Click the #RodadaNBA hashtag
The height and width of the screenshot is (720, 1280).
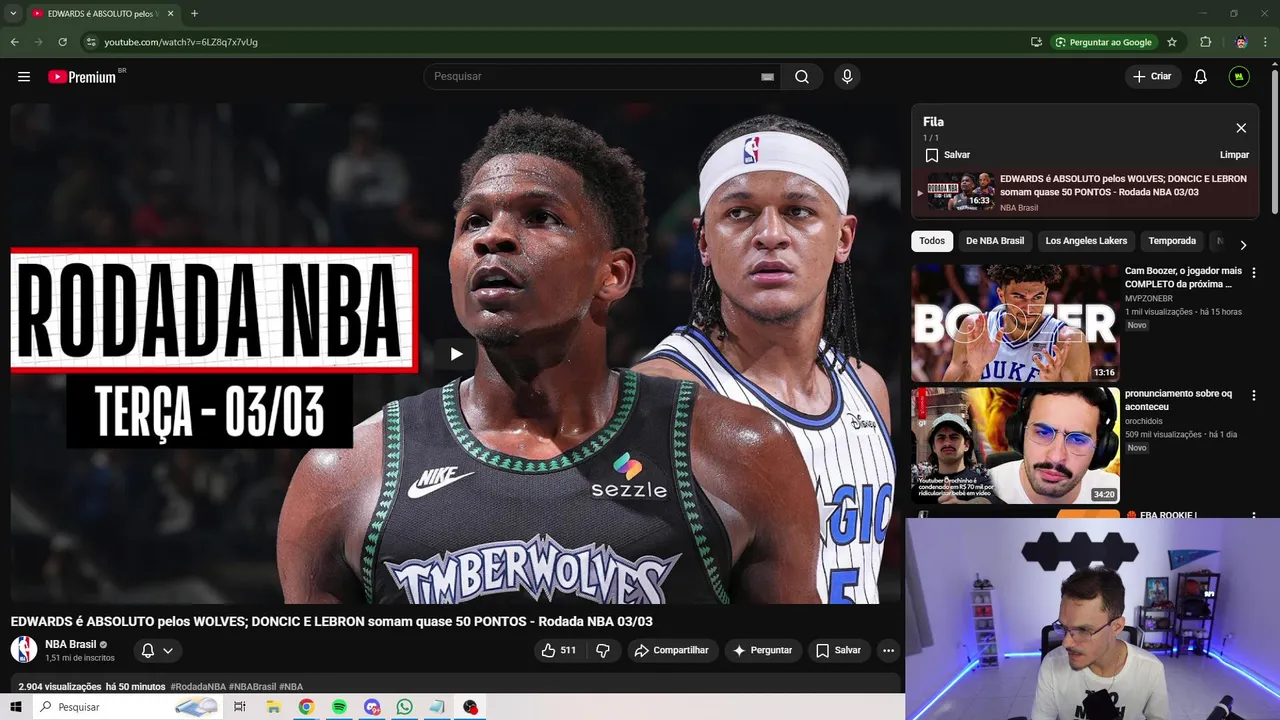198,687
